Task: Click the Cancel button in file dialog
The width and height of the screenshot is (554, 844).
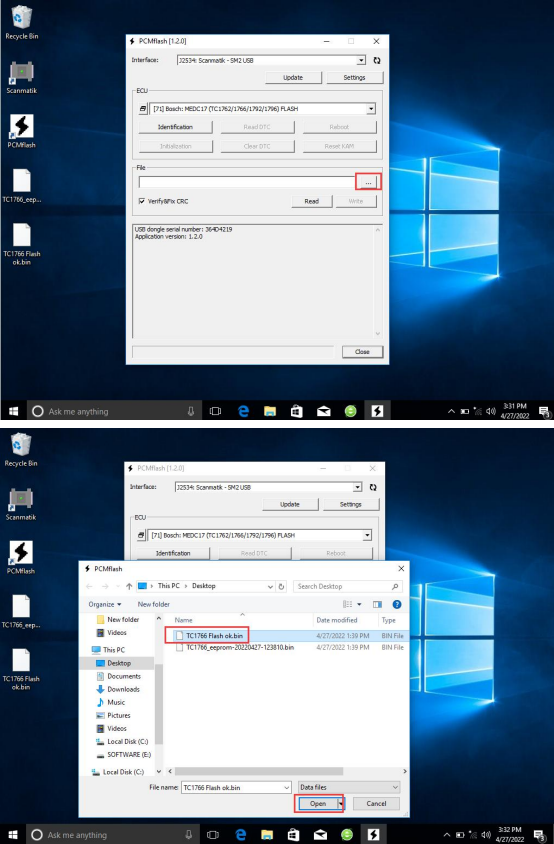Action: [x=376, y=804]
